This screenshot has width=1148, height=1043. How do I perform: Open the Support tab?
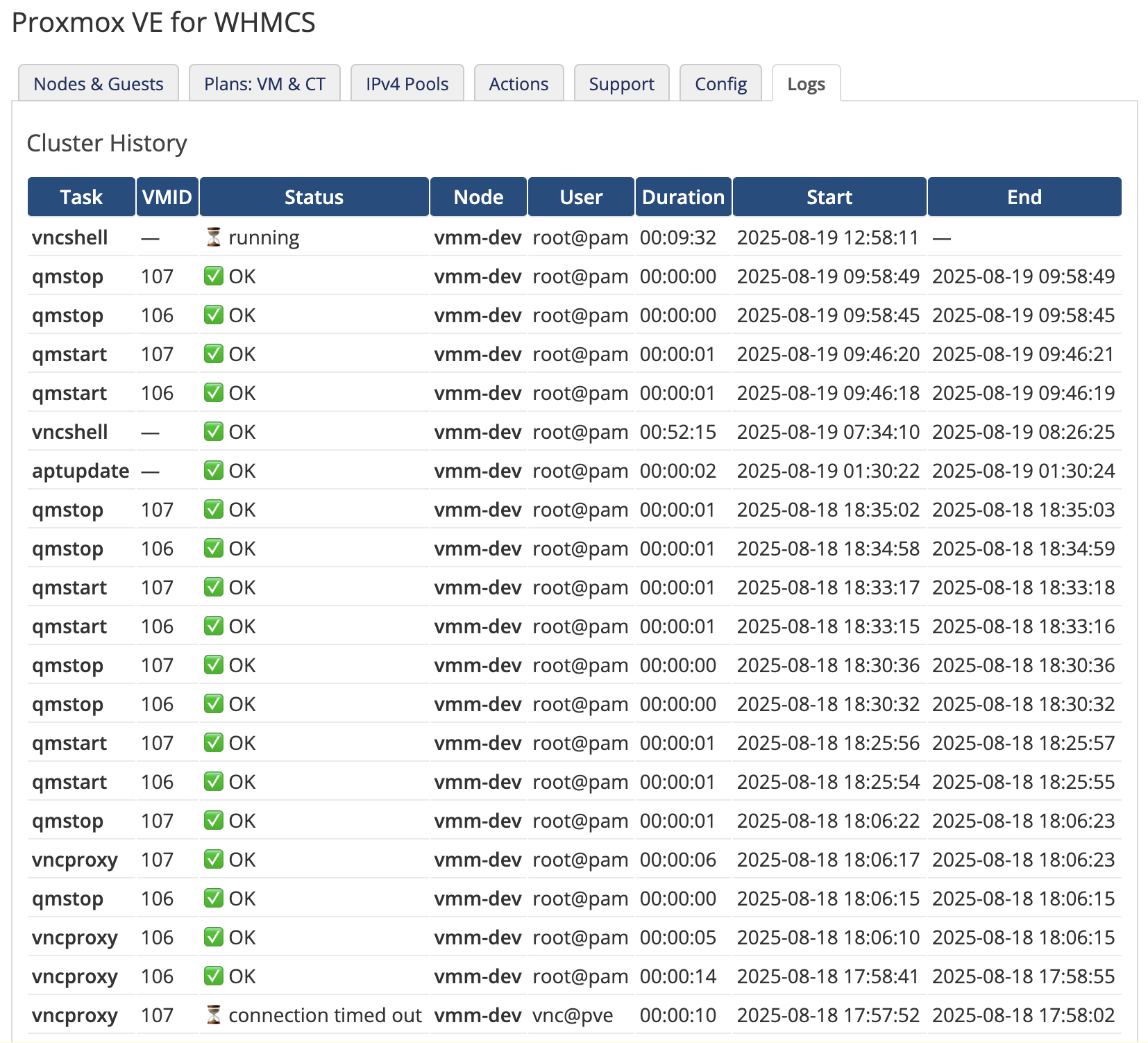[621, 83]
